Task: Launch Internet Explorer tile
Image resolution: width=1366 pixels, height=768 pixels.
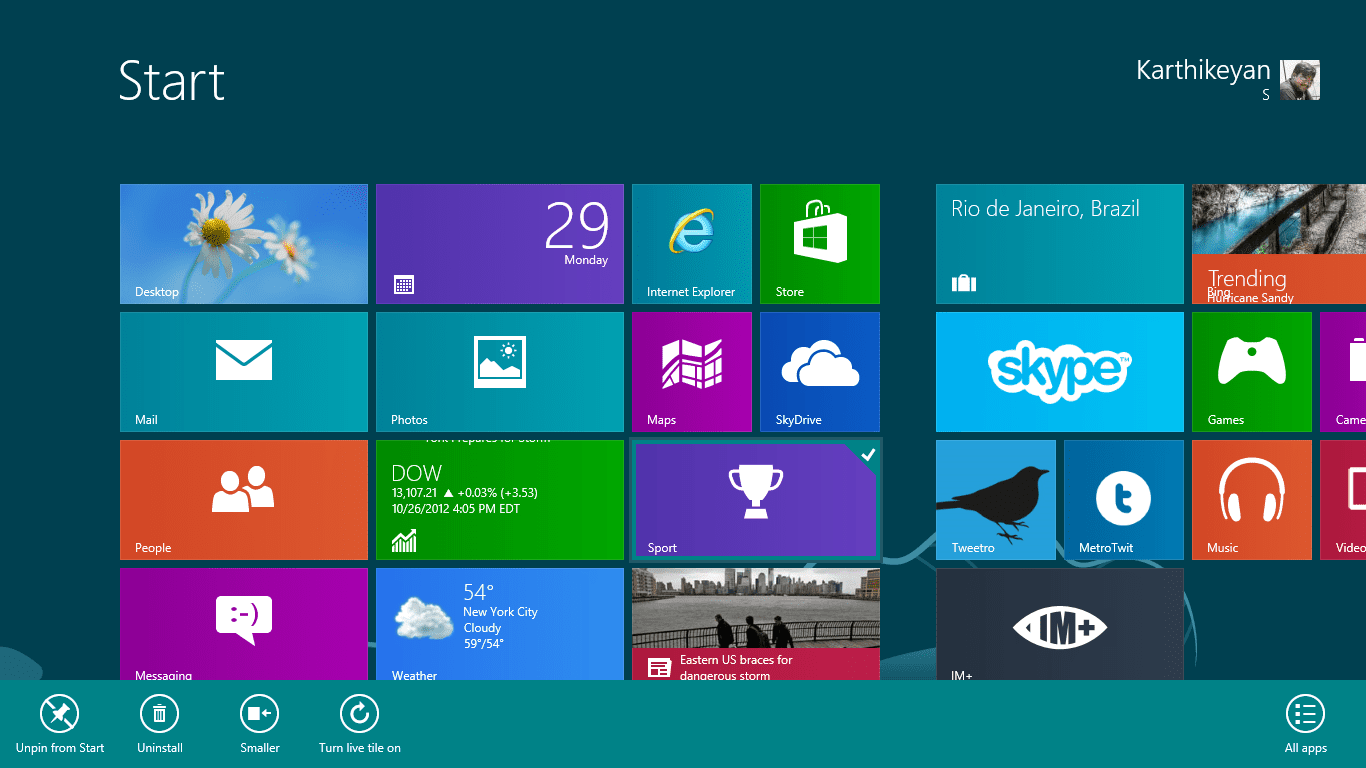Action: tap(692, 244)
